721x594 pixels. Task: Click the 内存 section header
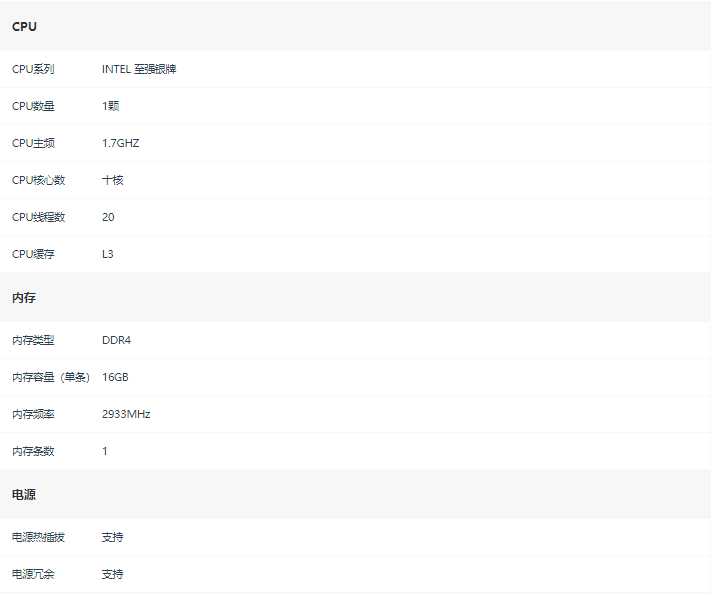tap(24, 297)
